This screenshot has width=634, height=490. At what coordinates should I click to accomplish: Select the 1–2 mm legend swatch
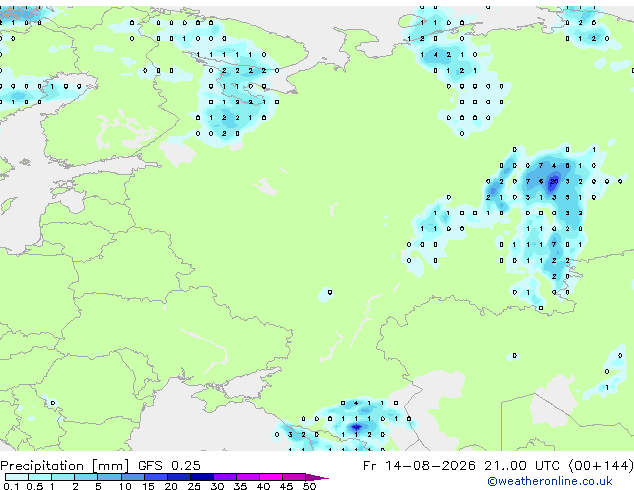coord(63,477)
